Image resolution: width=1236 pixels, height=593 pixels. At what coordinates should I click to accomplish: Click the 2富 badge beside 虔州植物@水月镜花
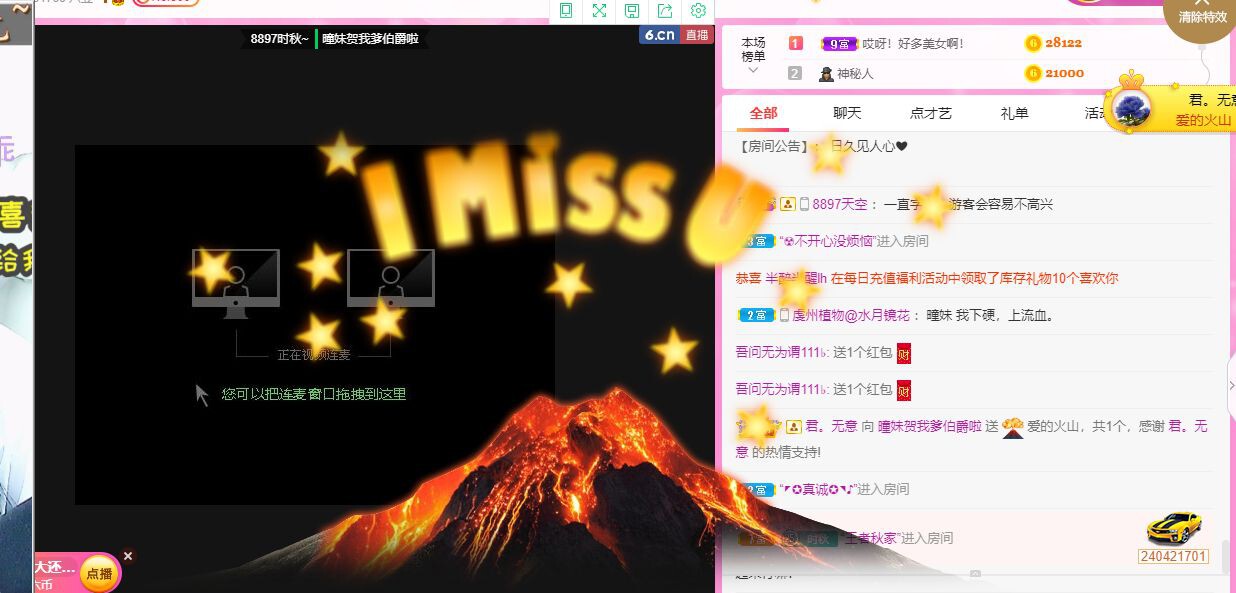(x=756, y=315)
